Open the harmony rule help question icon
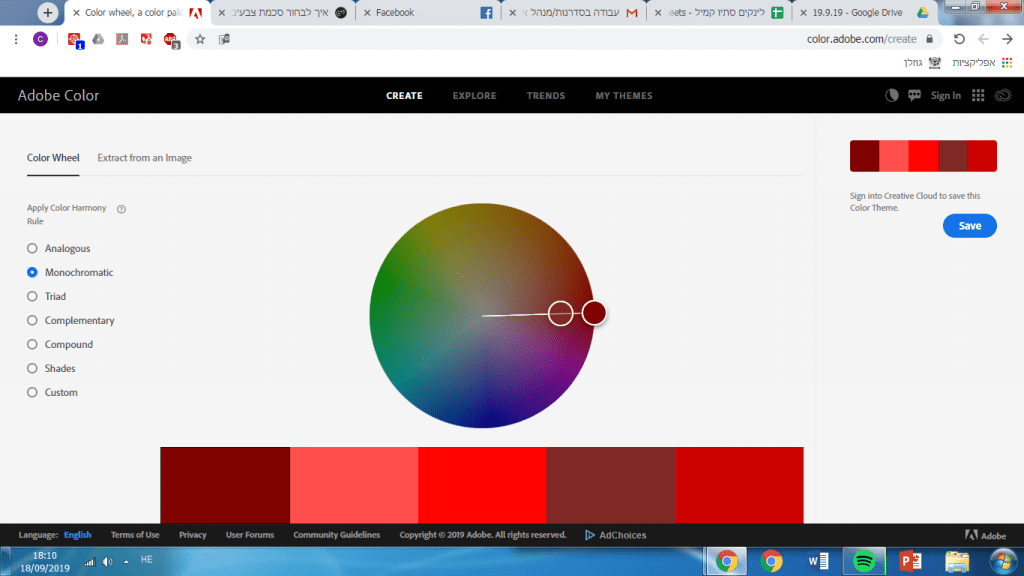Viewport: 1024px width, 576px height. pyautogui.click(x=121, y=209)
